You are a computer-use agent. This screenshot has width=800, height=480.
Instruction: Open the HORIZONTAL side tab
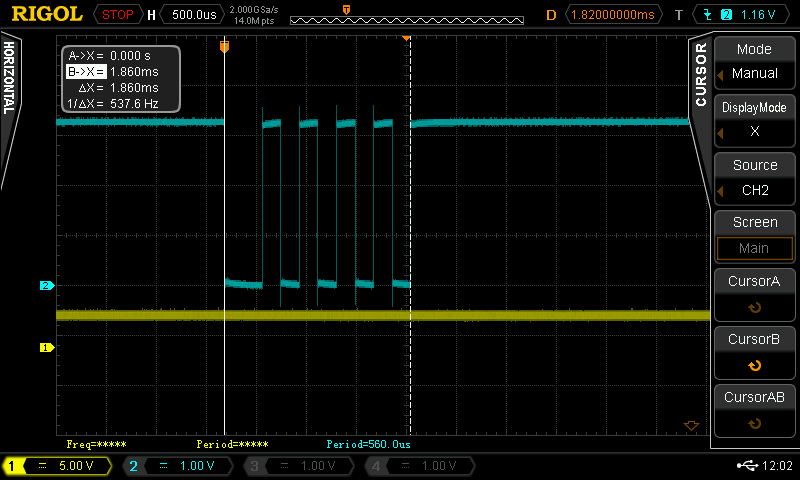click(x=9, y=78)
